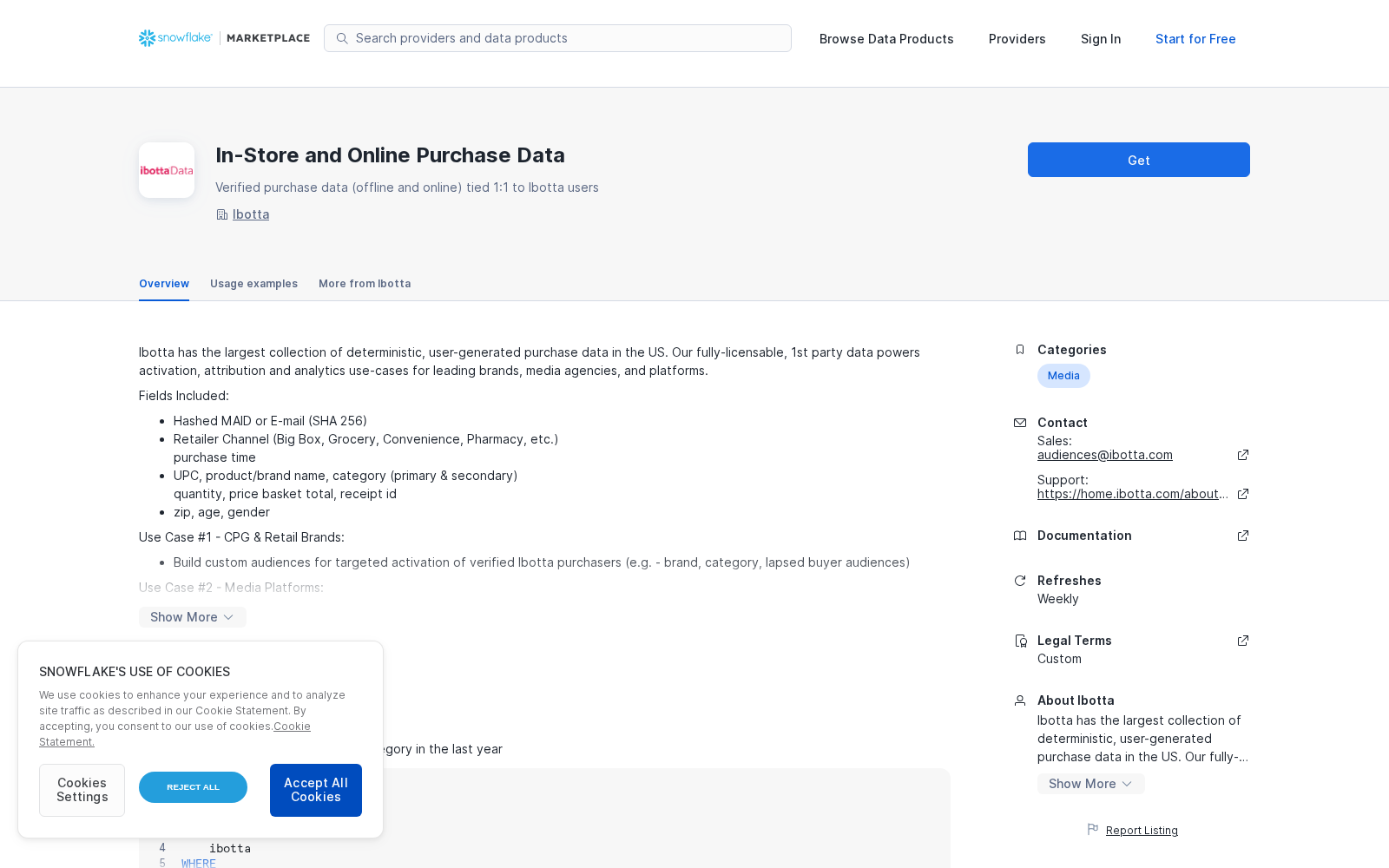Click "Use Case #1 - CPG & Retail Brands:"
This screenshot has width=1389, height=868.
(241, 537)
